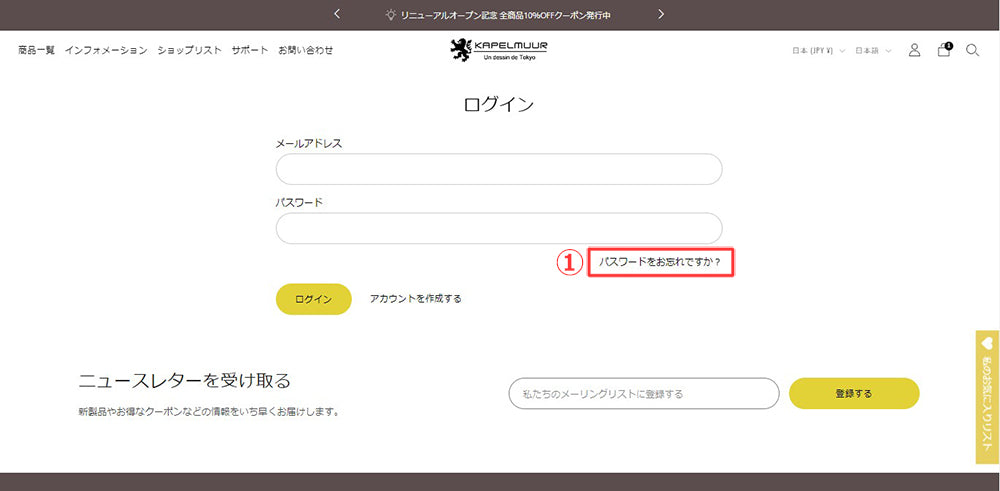Image resolution: width=1000 pixels, height=491 pixels.
Task: Open the heart wishlist side tab
Action: [987, 397]
